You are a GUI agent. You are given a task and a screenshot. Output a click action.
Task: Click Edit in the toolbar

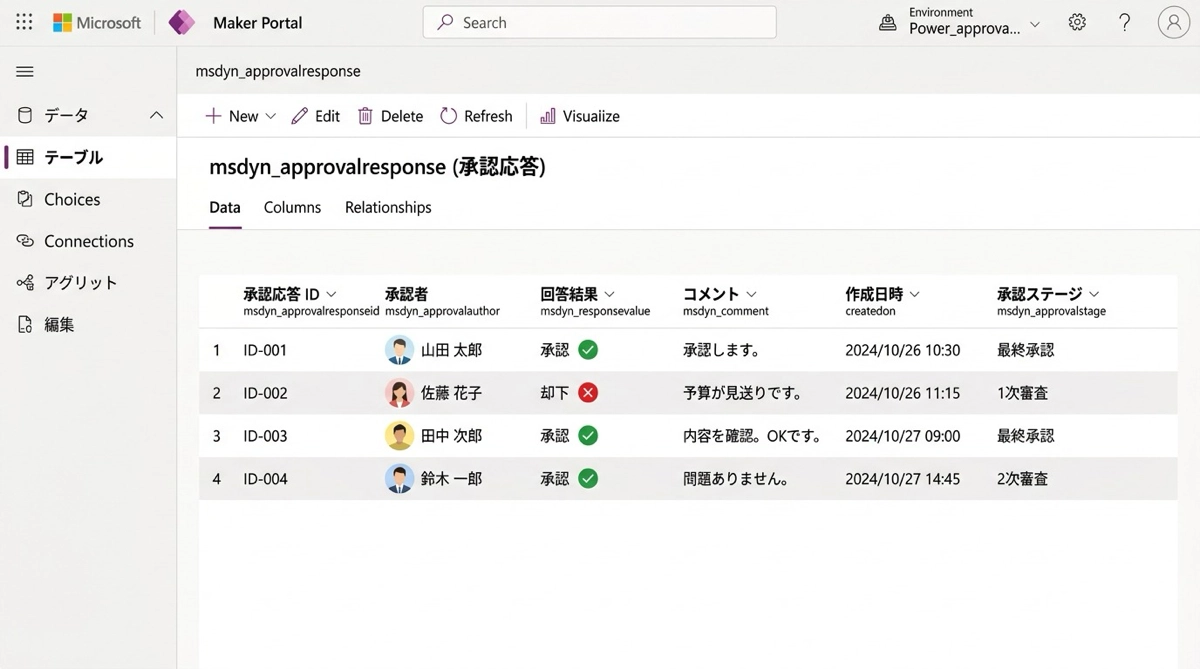(x=315, y=116)
